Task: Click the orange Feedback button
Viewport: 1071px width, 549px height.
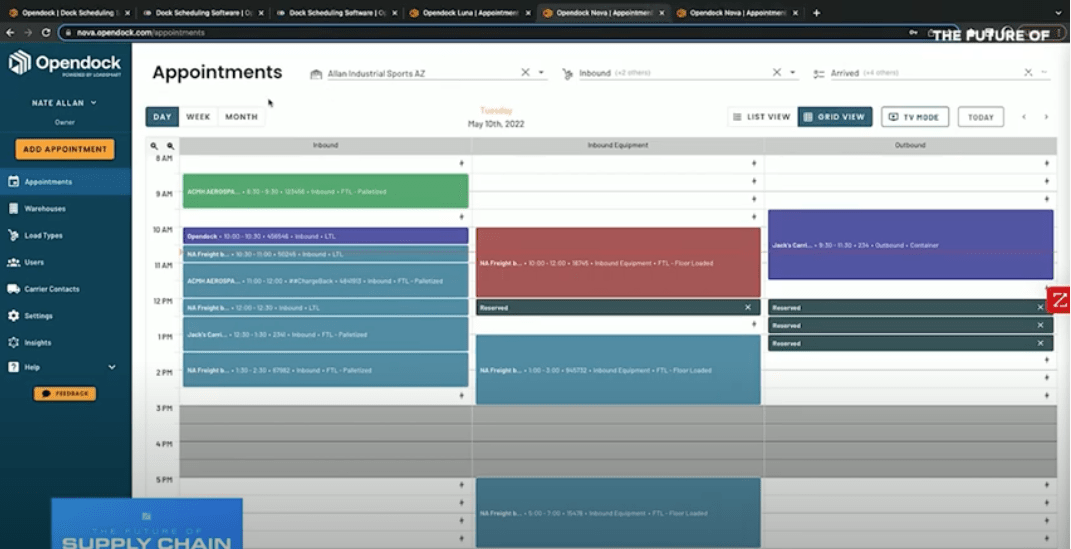Action: click(65, 393)
